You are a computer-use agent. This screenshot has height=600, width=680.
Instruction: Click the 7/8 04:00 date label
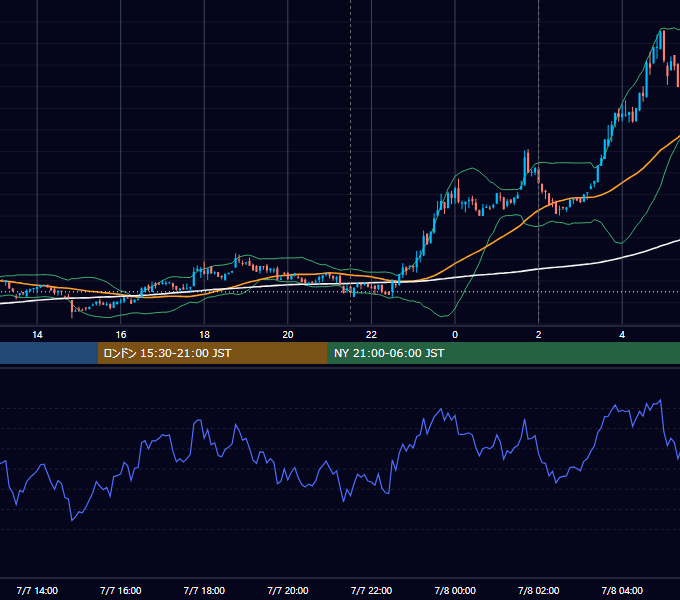(622, 590)
